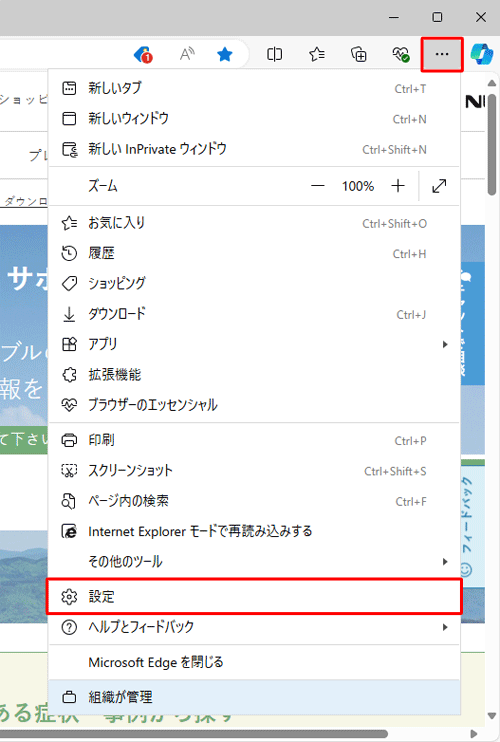500x742 pixels.
Task: Activate the Read aloud icon
Action: pyautogui.click(x=187, y=54)
